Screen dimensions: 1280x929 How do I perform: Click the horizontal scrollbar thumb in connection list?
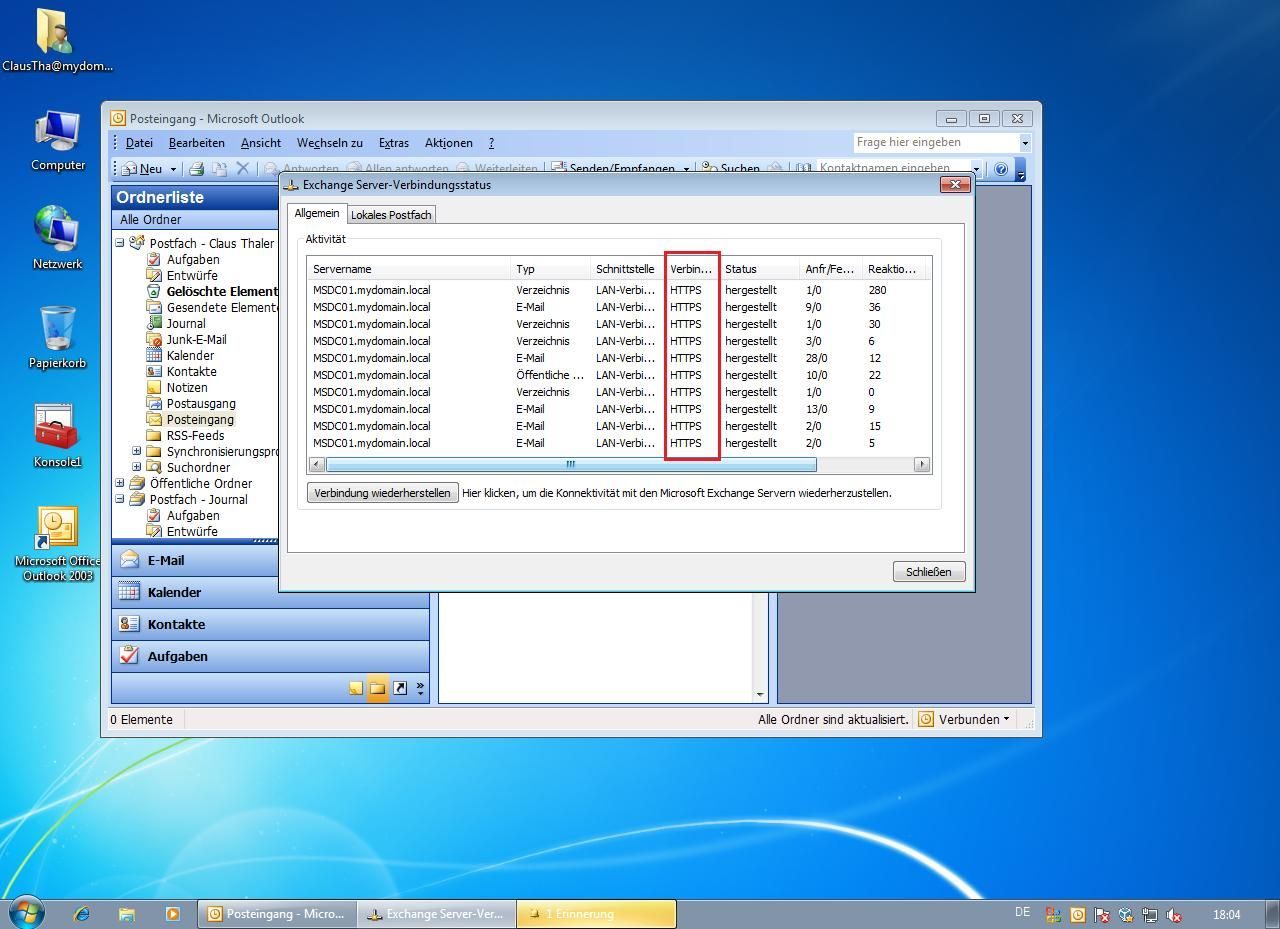click(570, 464)
